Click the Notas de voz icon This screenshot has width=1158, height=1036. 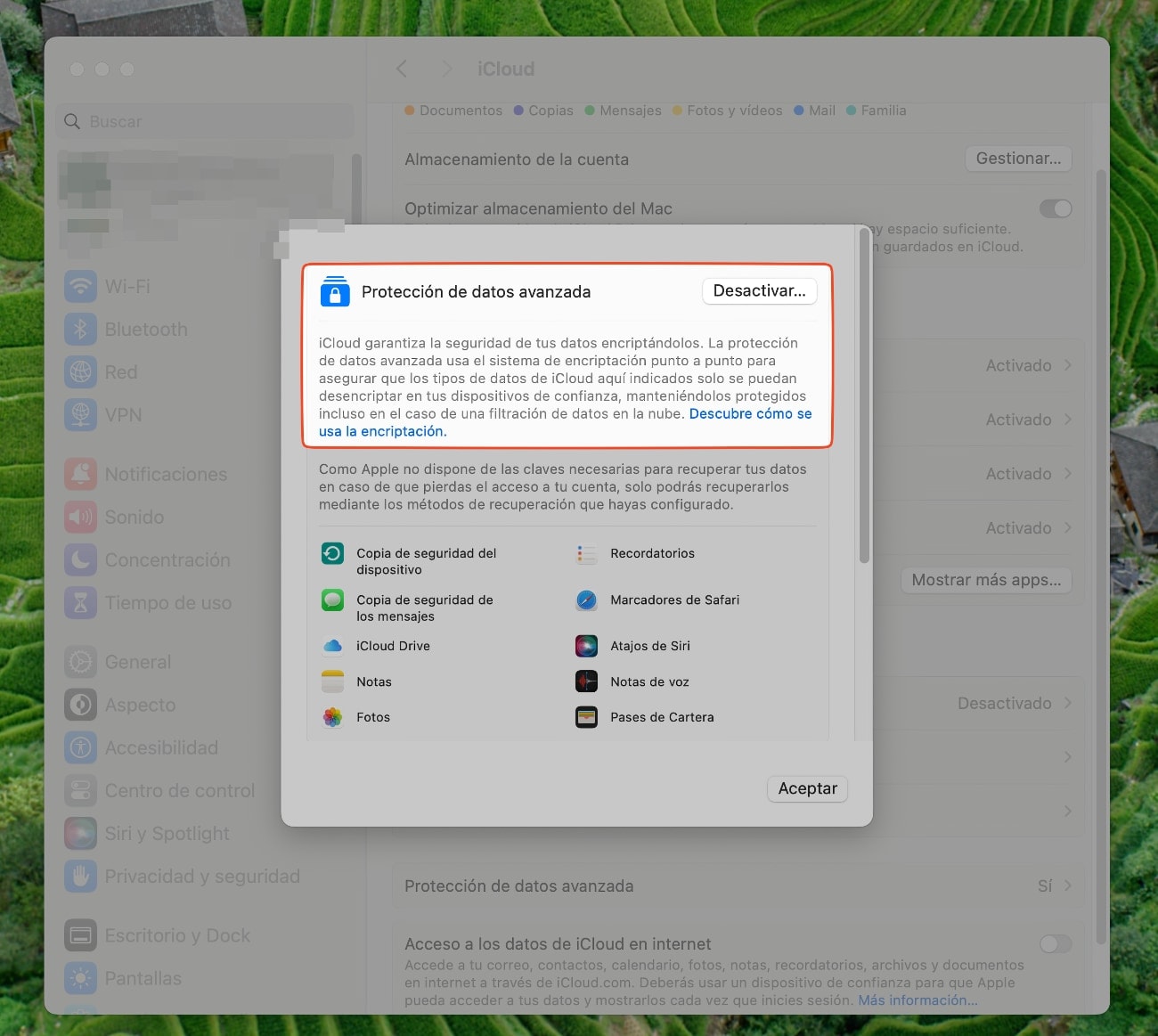tap(586, 681)
